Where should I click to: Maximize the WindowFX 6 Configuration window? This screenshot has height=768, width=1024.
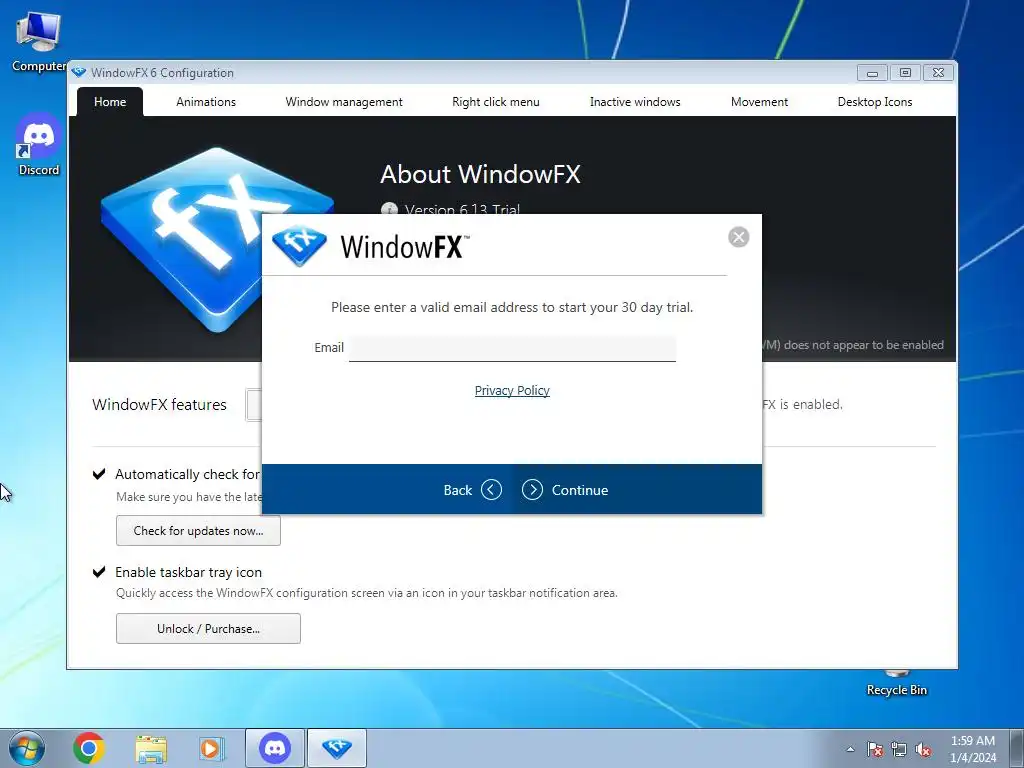coord(905,72)
